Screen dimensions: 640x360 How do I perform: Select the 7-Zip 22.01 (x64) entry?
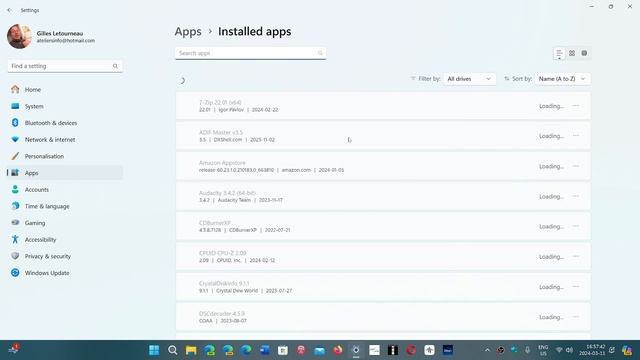[383, 106]
